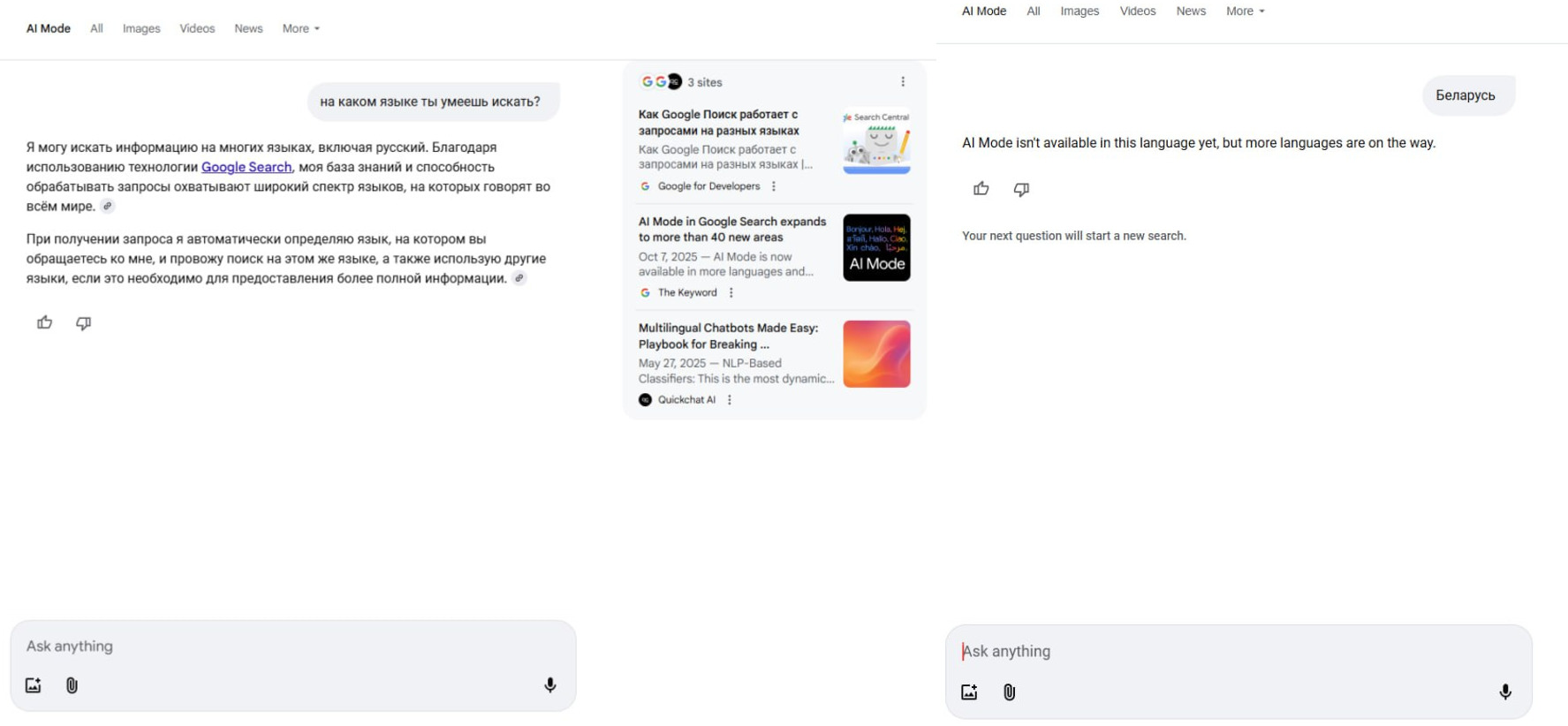Open 'Как Google Поиск работает с запросами' result
The height and width of the screenshot is (726, 1568).
[x=719, y=123]
